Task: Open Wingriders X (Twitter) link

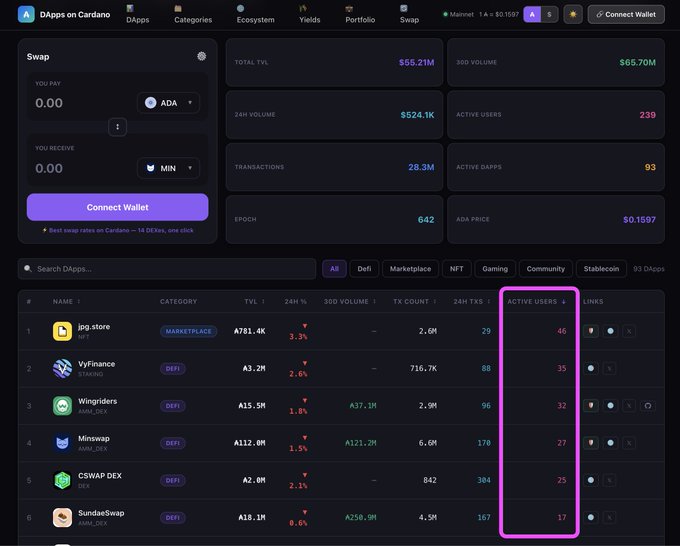Action: (x=629, y=406)
